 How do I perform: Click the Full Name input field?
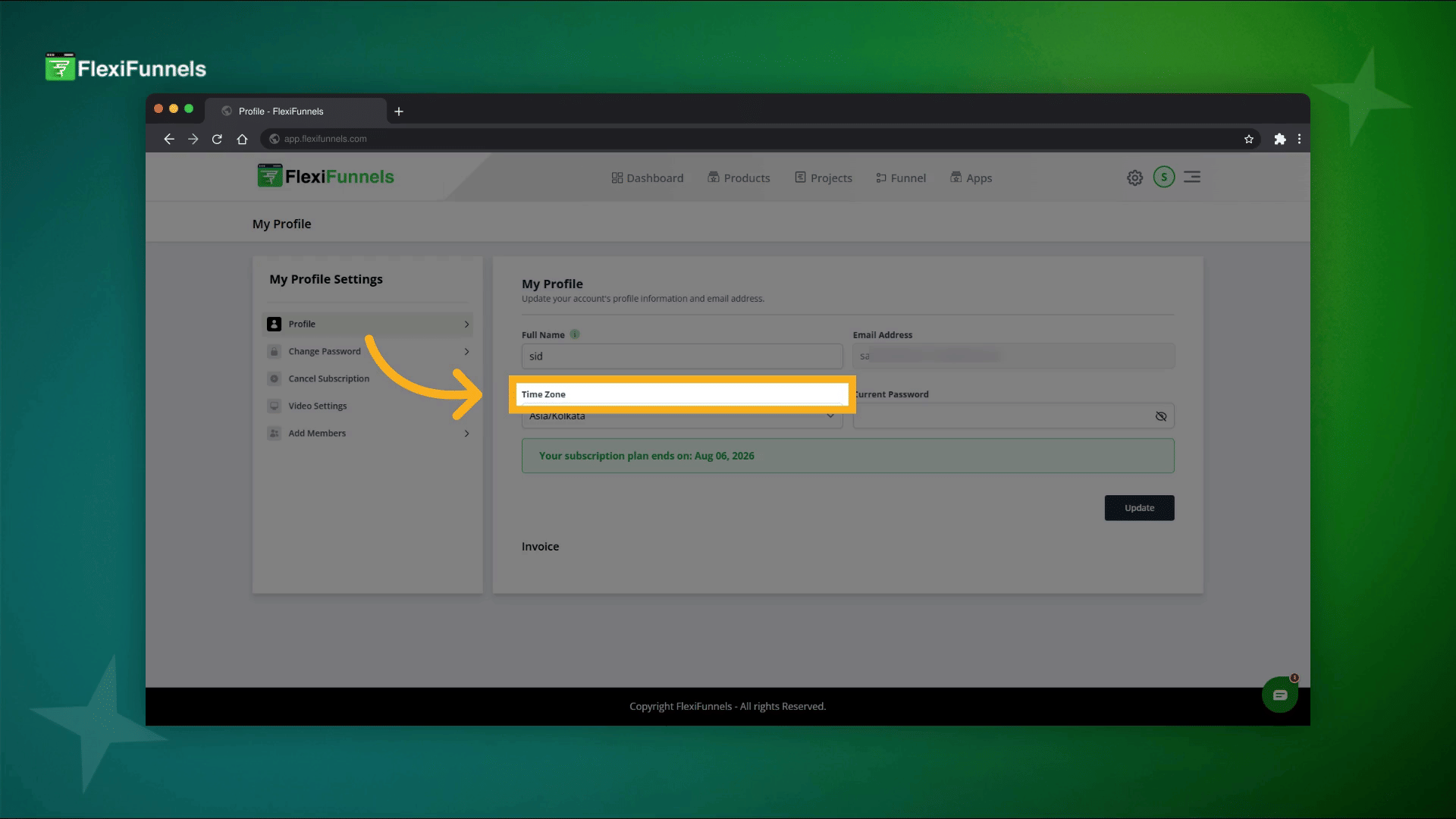coord(681,356)
